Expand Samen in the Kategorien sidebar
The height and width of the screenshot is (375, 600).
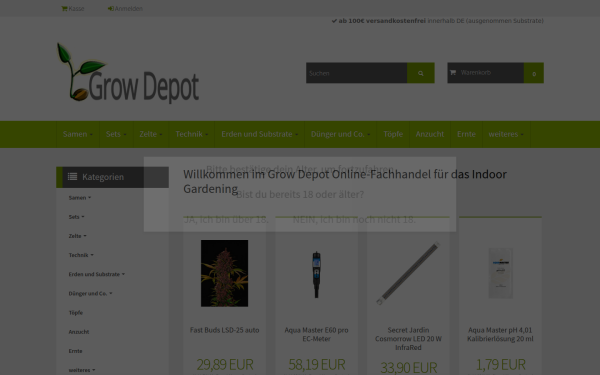[x=80, y=198]
